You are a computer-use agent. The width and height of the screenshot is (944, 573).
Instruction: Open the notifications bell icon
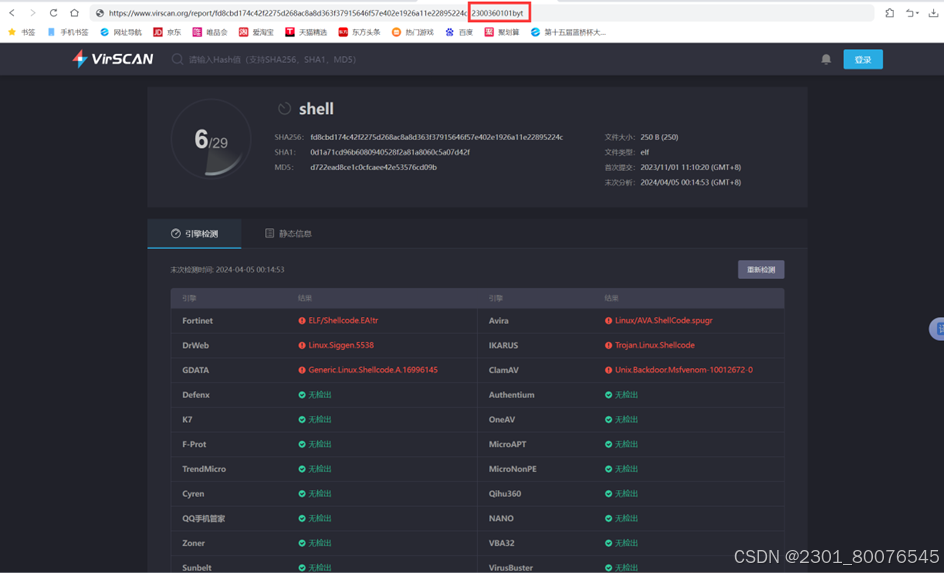coord(826,59)
